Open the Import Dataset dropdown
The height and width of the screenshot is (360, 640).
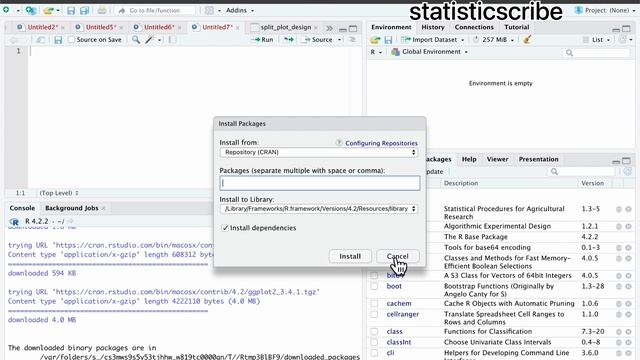433,40
